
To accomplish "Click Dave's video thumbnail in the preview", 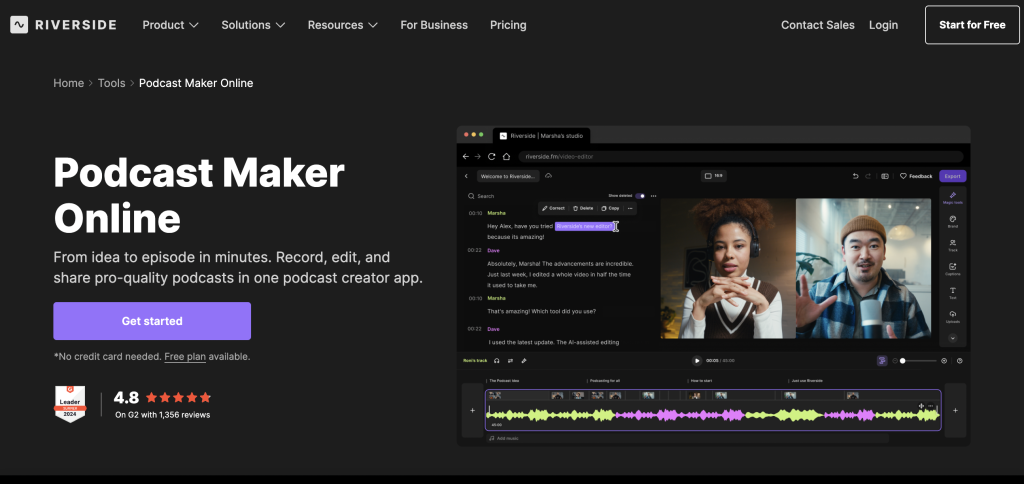I will [863, 268].
